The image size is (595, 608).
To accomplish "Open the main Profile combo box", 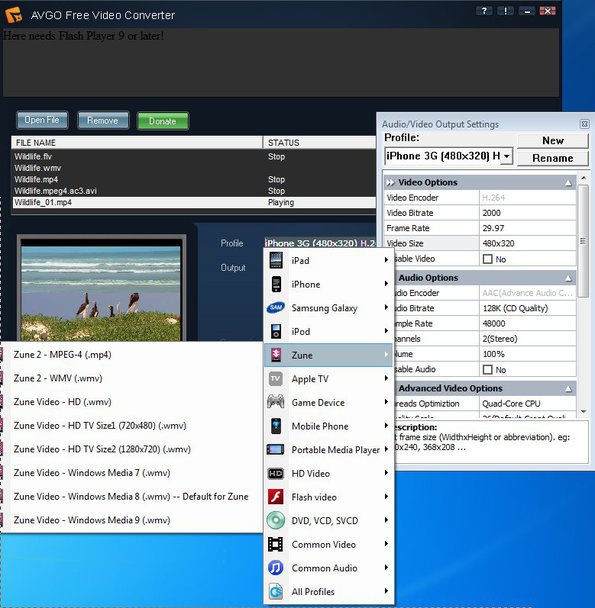I will [320, 243].
